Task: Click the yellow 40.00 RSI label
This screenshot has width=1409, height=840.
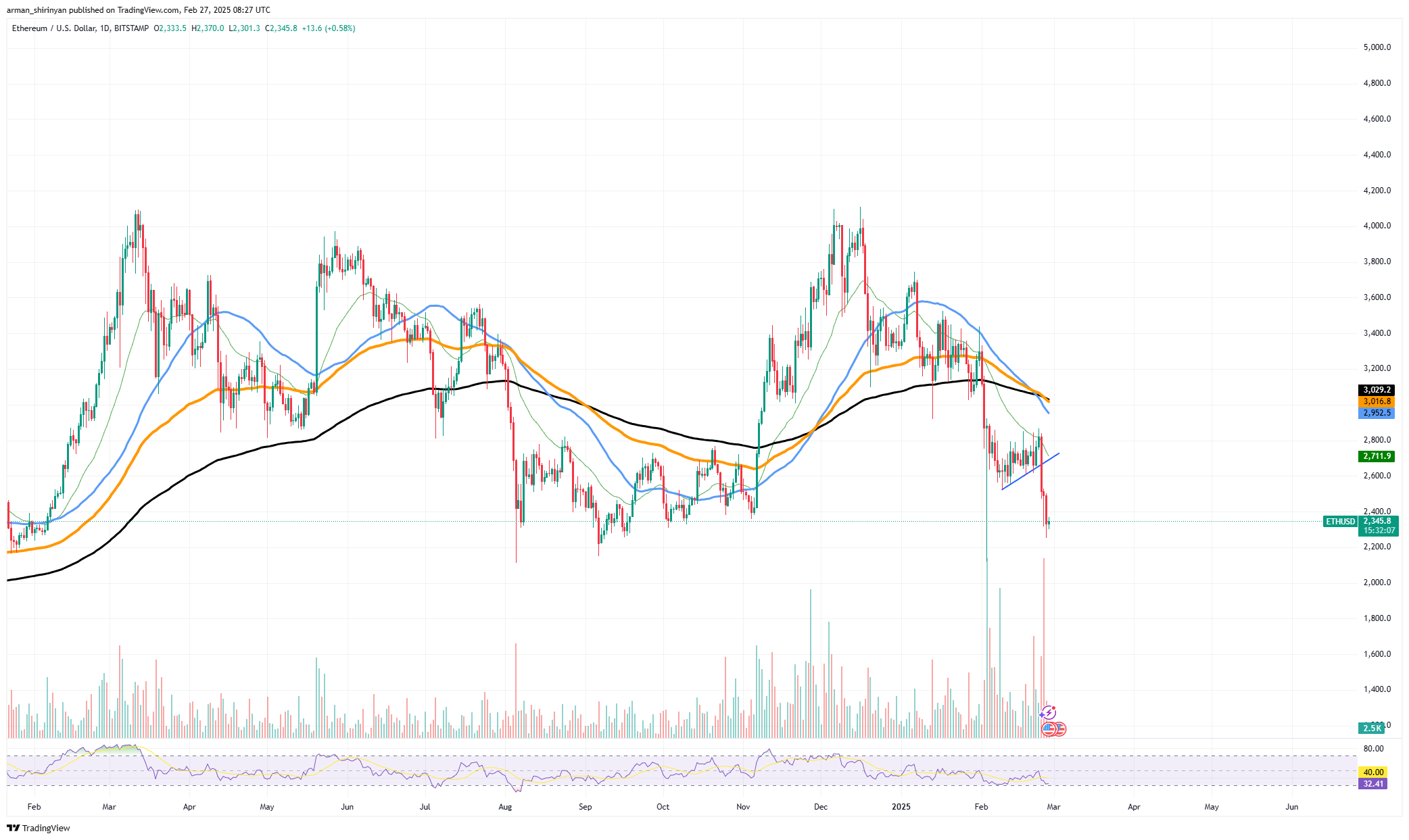Action: [x=1372, y=772]
